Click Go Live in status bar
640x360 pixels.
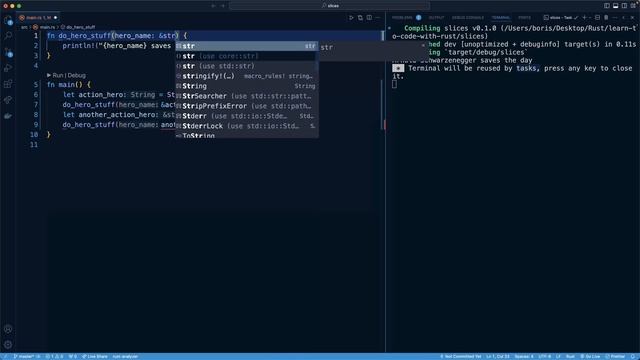[590, 356]
